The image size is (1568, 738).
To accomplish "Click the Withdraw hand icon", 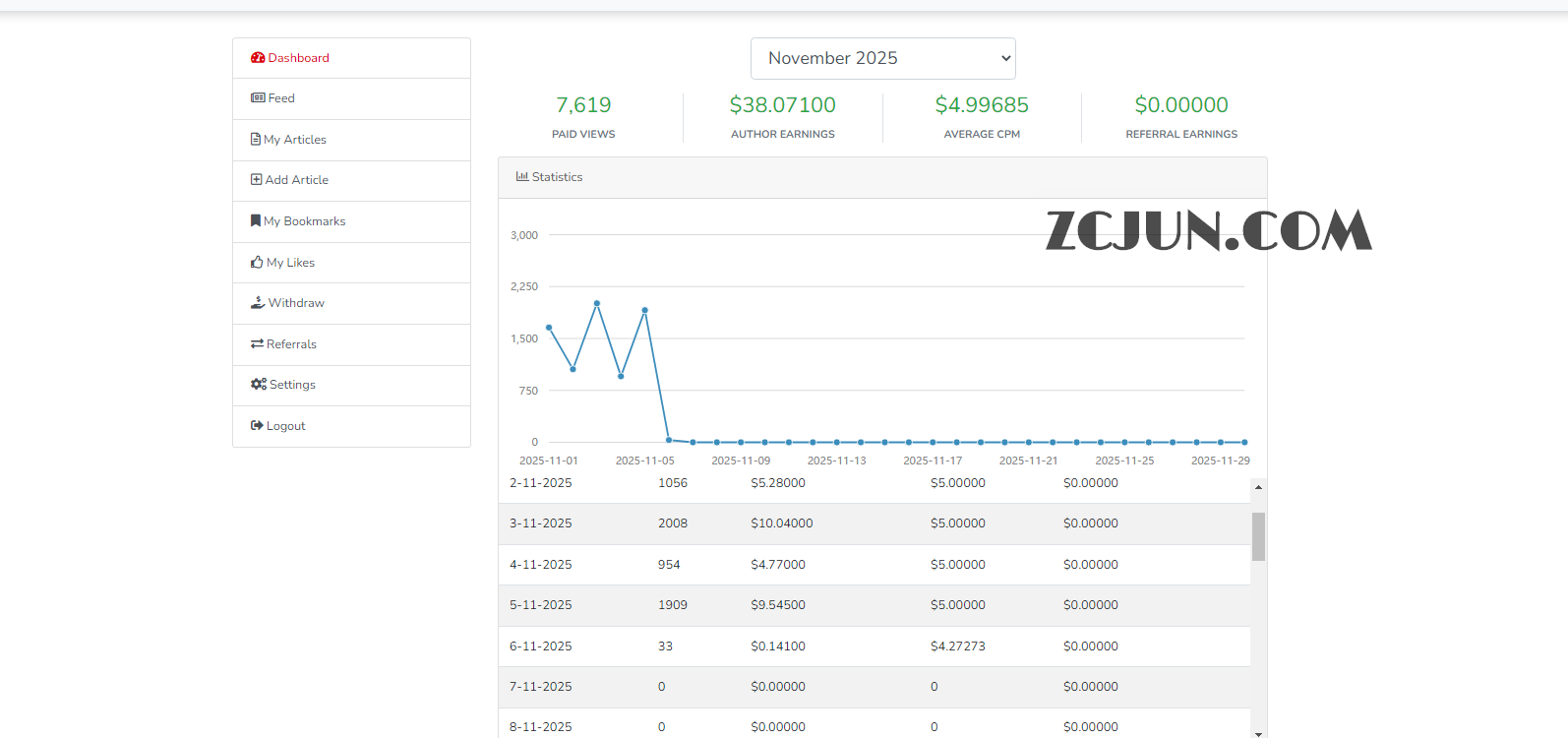I will click(x=258, y=303).
